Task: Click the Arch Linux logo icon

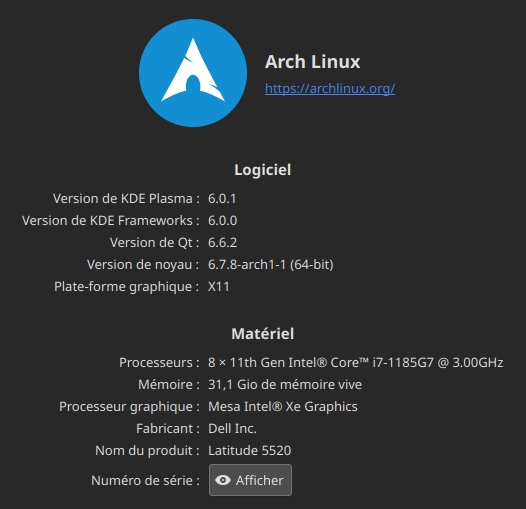Action: pos(193,73)
